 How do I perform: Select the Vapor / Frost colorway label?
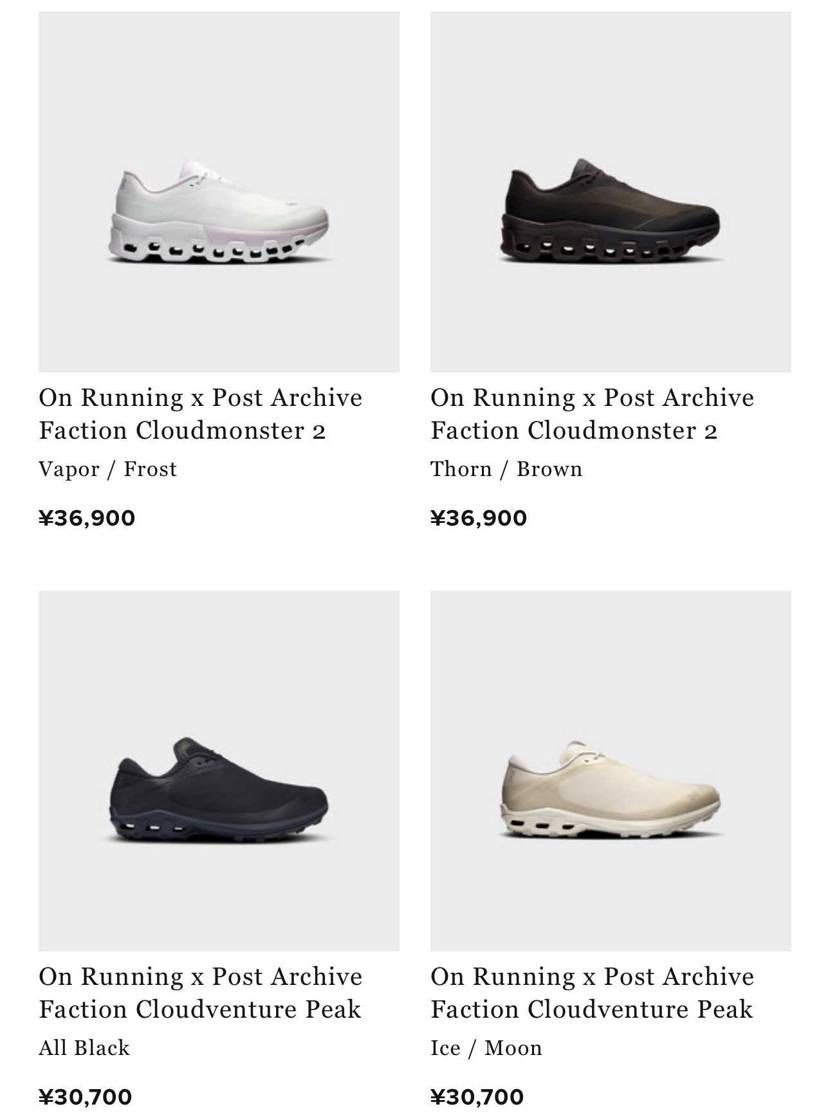(x=107, y=469)
